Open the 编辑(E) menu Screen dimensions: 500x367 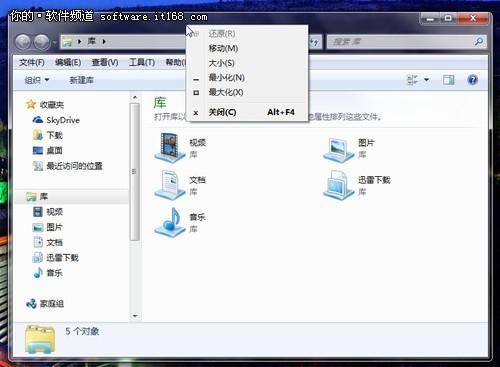(x=68, y=62)
